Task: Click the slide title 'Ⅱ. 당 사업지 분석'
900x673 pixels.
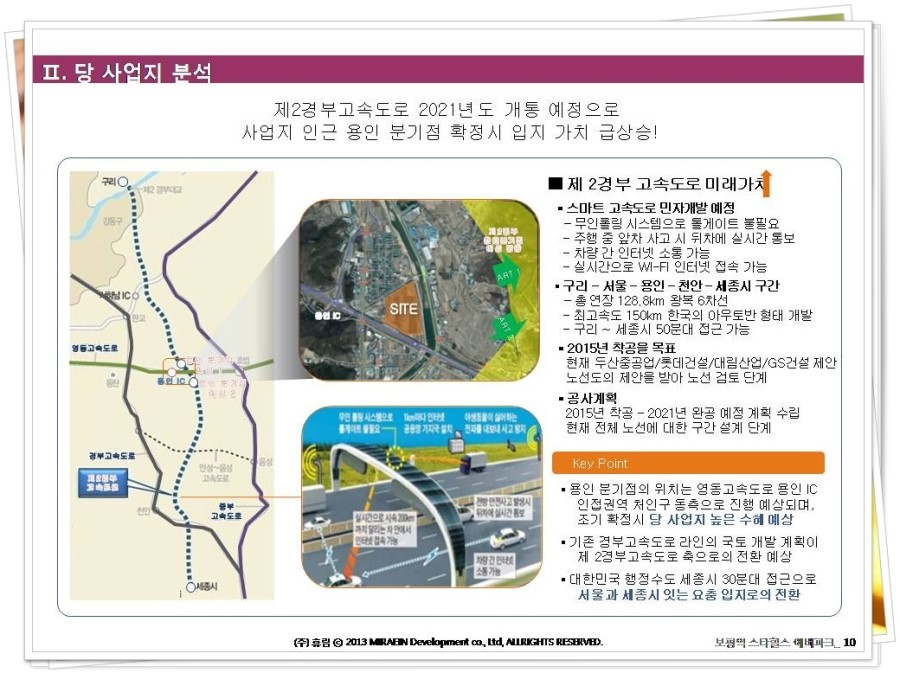Action: (x=127, y=73)
